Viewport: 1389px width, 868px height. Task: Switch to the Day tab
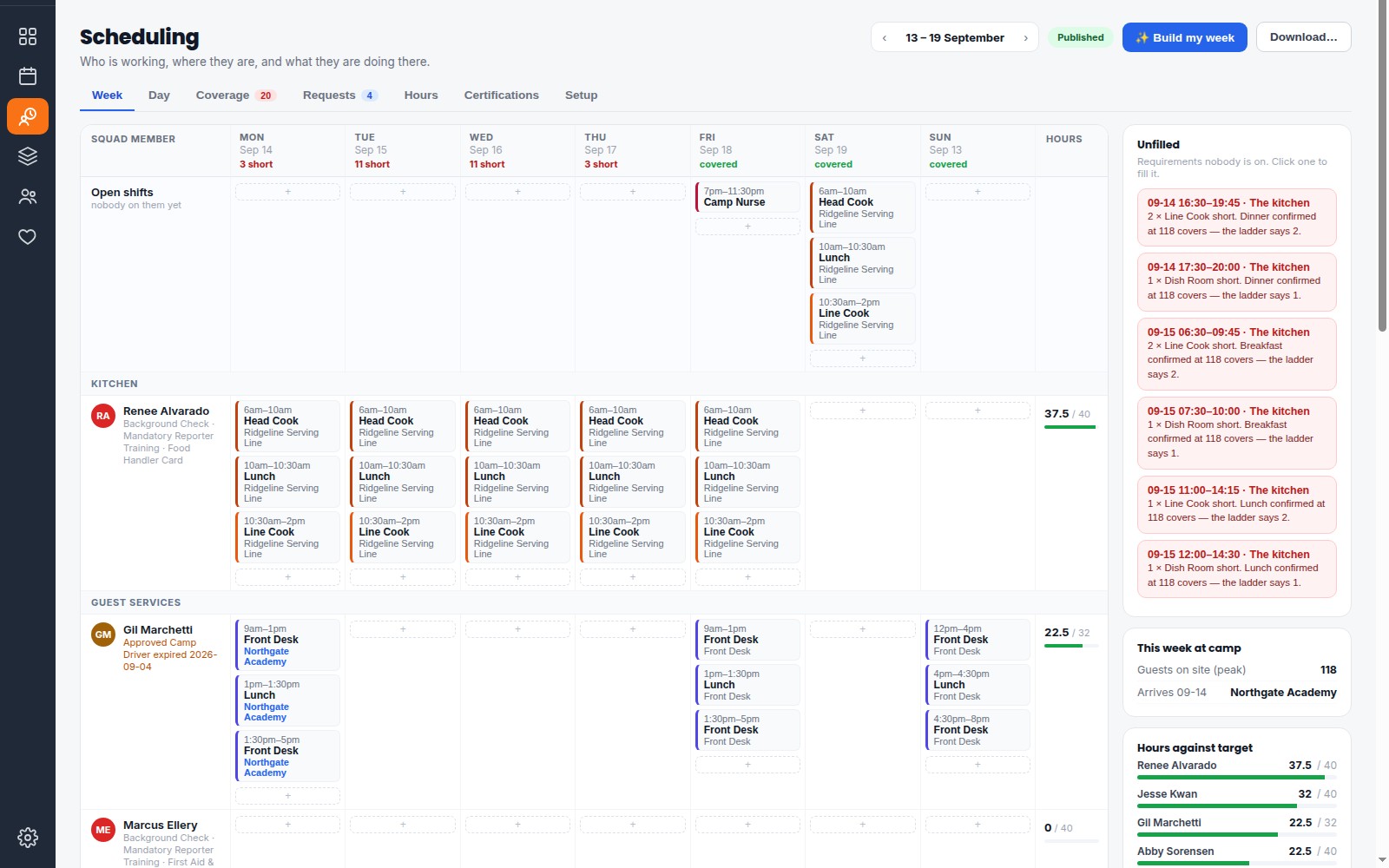tap(159, 95)
